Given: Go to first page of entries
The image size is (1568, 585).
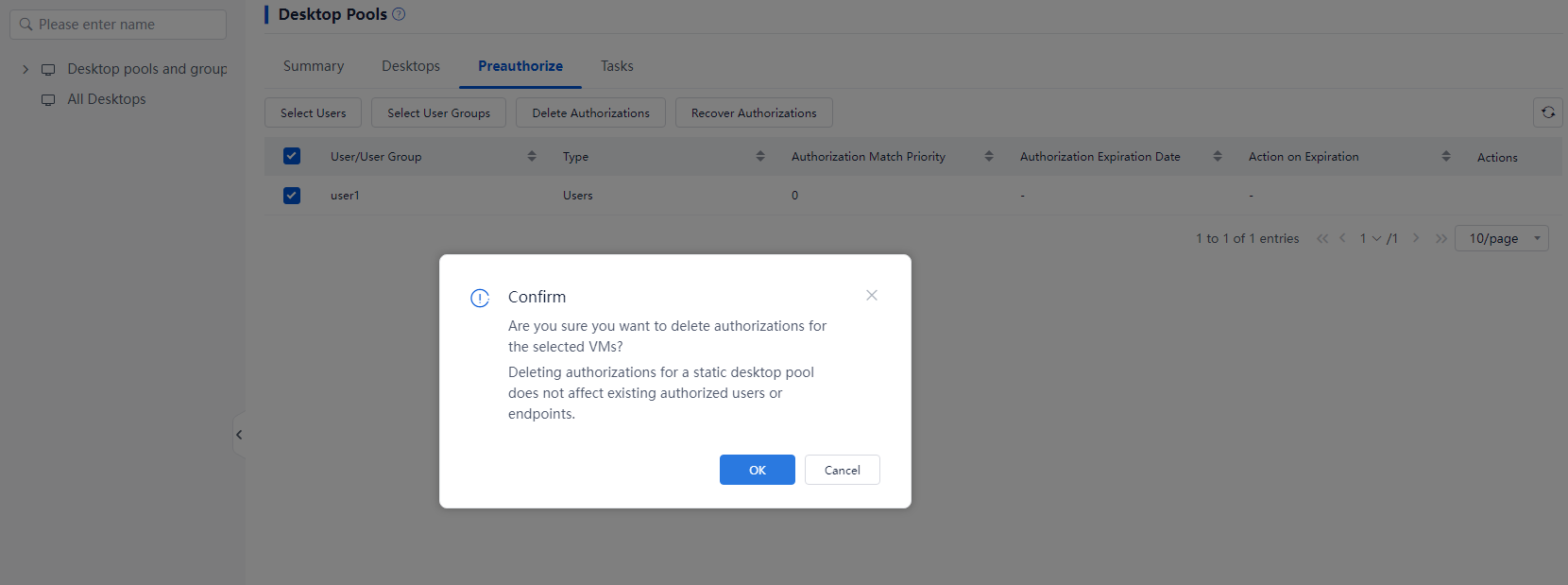Looking at the screenshot, I should [1322, 238].
